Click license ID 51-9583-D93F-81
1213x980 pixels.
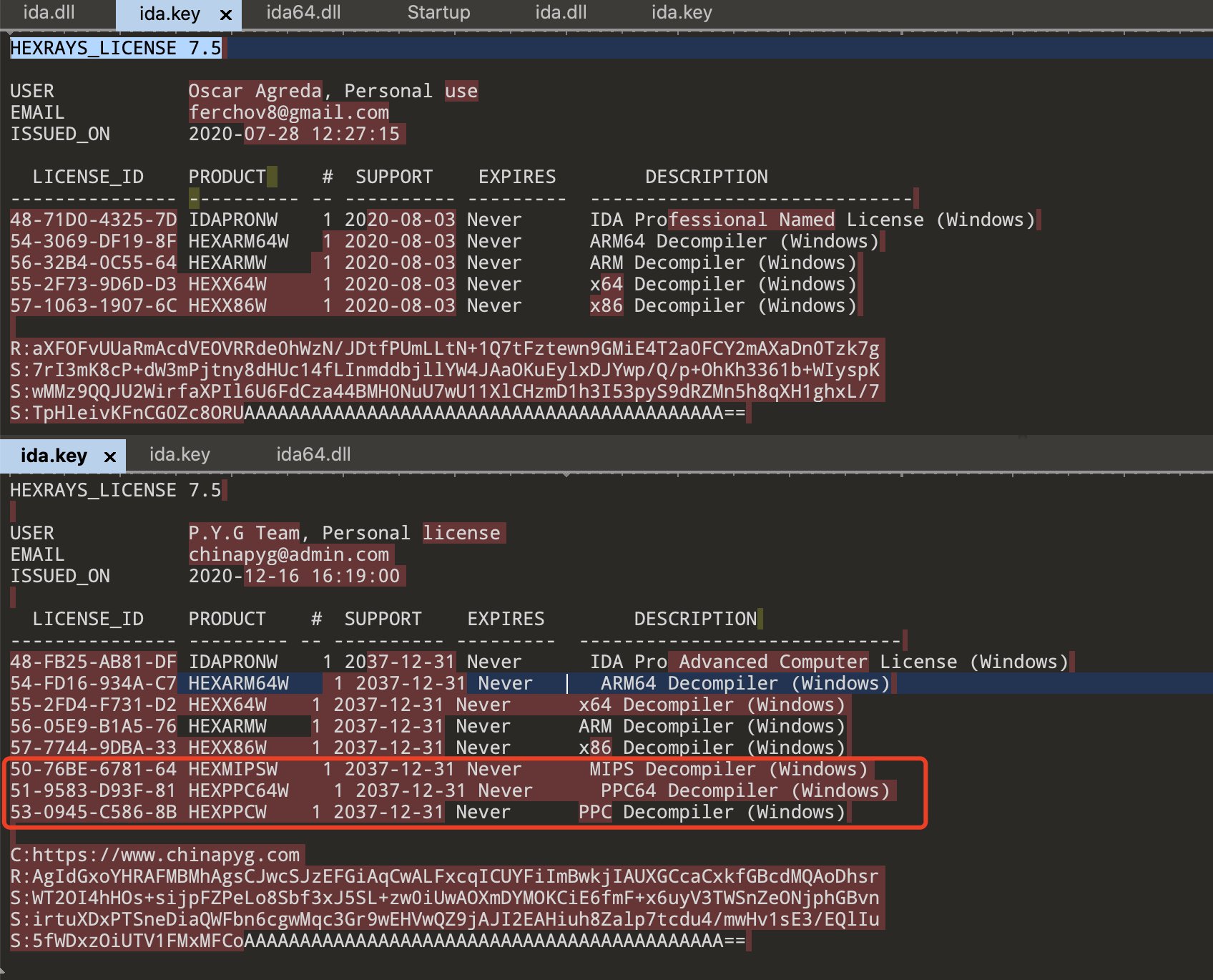click(x=93, y=790)
